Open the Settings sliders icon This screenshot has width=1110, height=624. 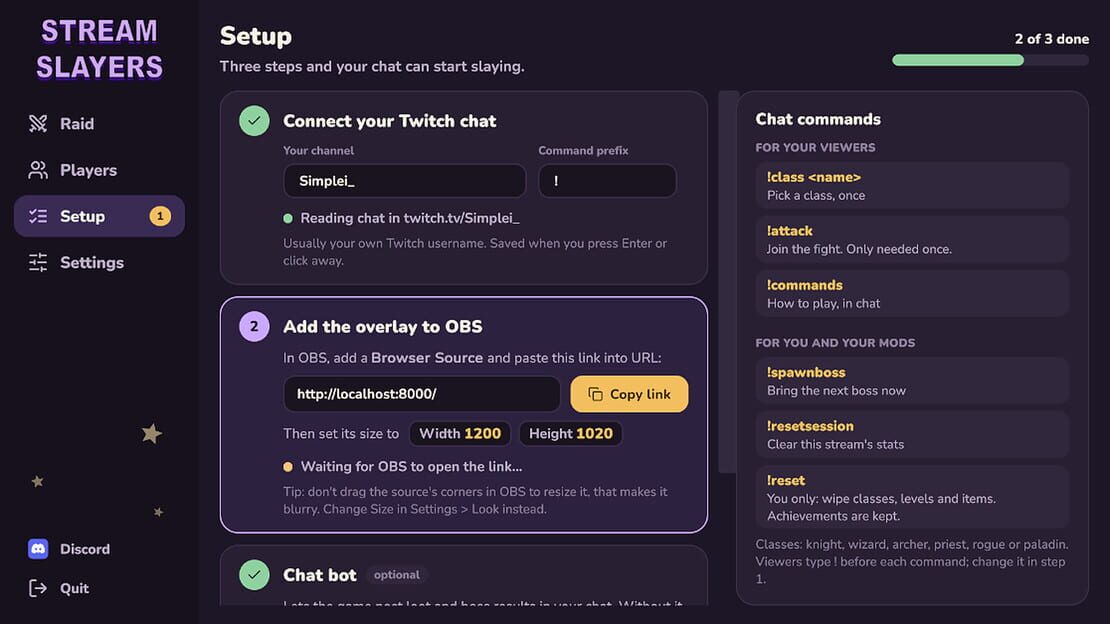tap(38, 262)
